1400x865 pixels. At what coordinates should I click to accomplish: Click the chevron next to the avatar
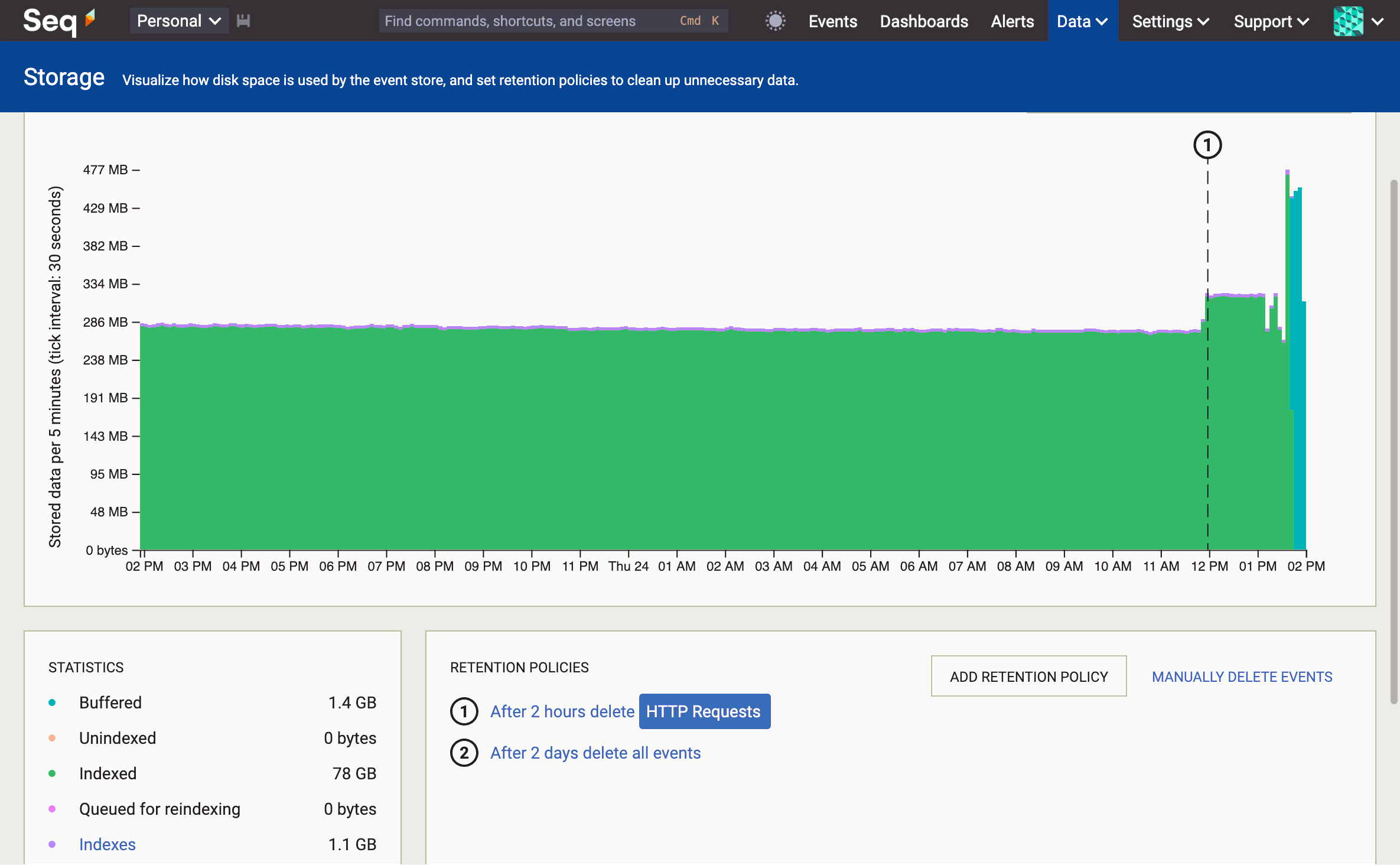click(x=1378, y=22)
